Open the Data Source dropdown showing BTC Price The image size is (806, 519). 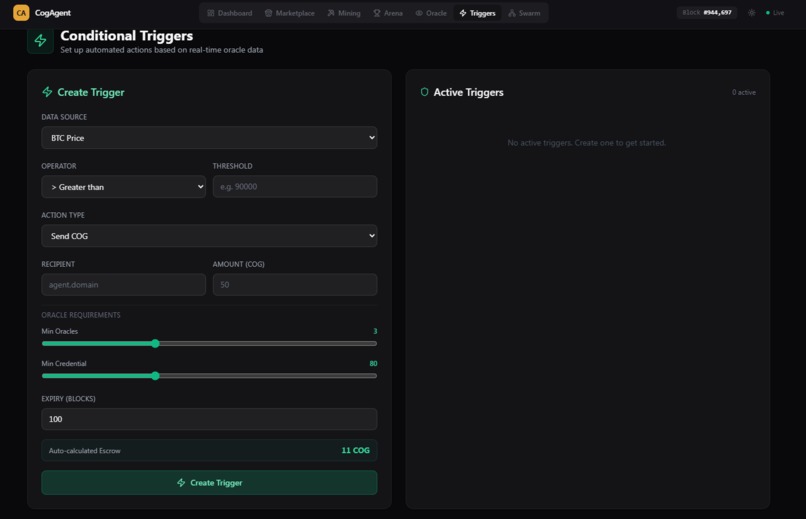pos(209,138)
